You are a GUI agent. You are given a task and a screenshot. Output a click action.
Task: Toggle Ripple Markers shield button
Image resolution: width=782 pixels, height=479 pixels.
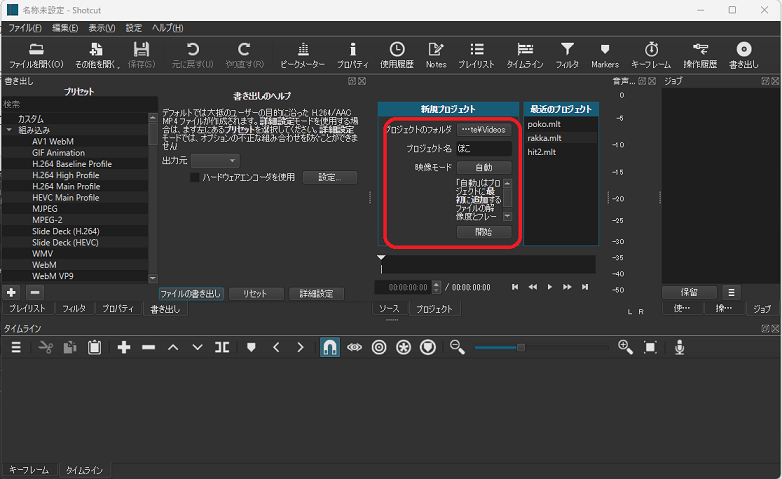click(428, 347)
